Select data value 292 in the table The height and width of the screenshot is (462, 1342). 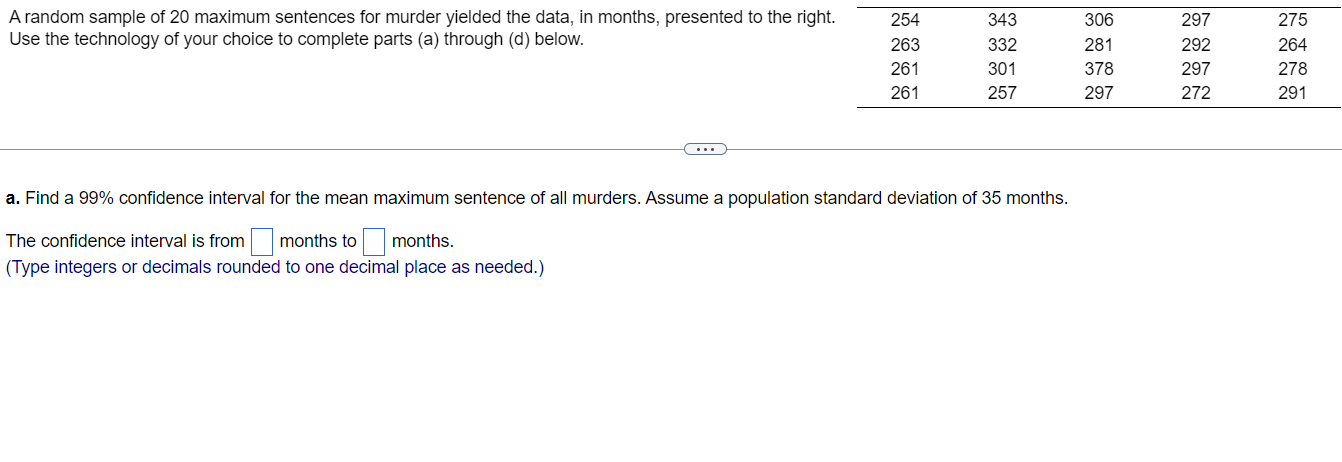pos(1196,45)
